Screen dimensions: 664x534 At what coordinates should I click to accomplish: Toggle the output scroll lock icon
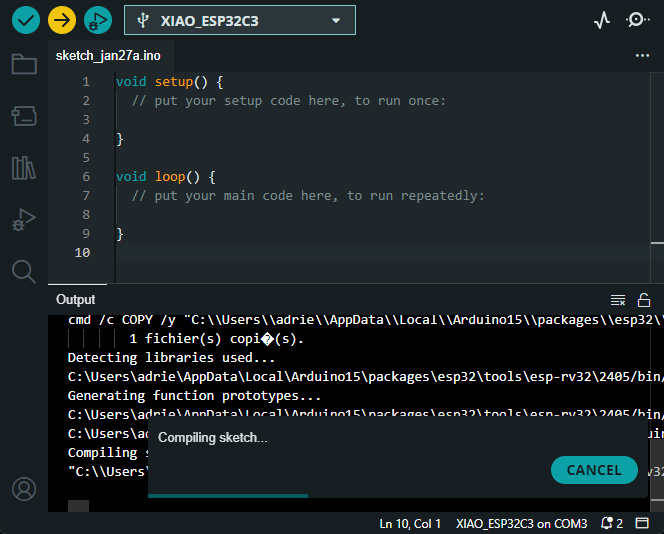pyautogui.click(x=644, y=300)
